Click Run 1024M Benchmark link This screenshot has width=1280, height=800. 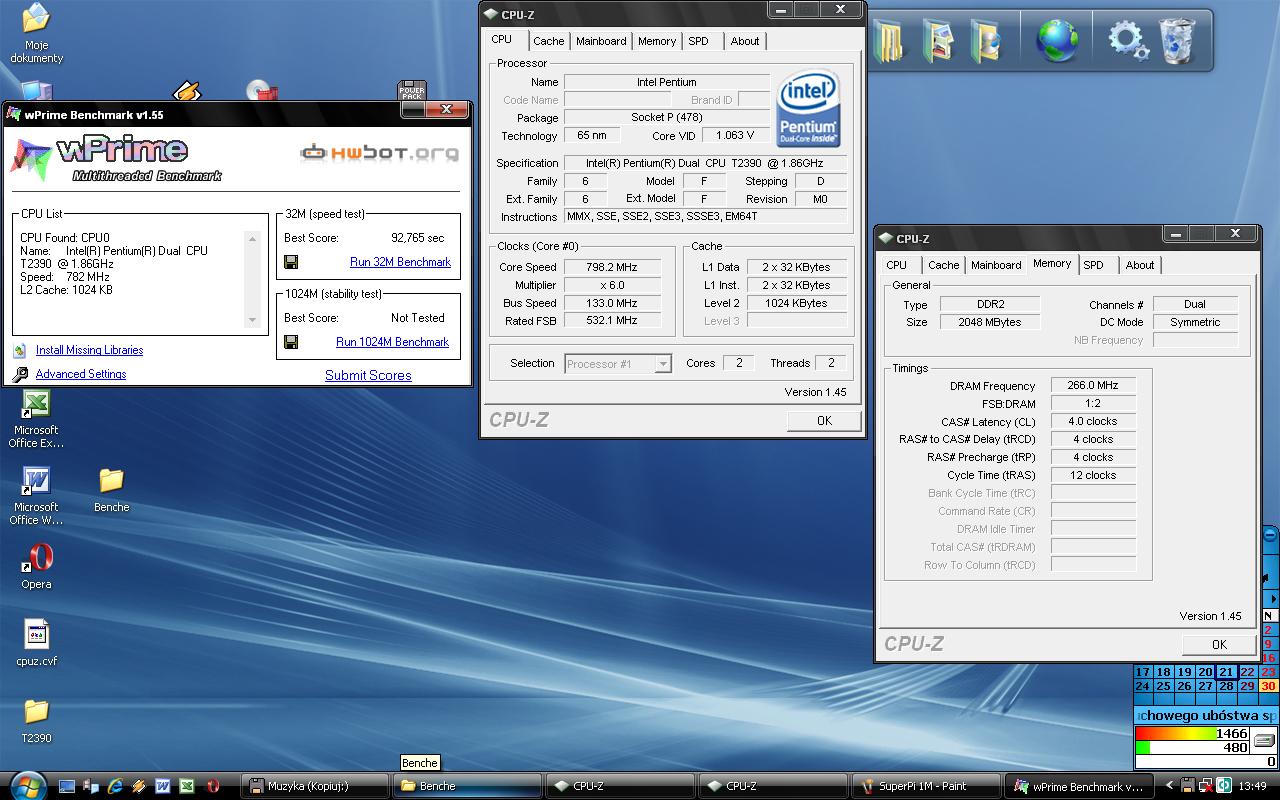point(392,342)
